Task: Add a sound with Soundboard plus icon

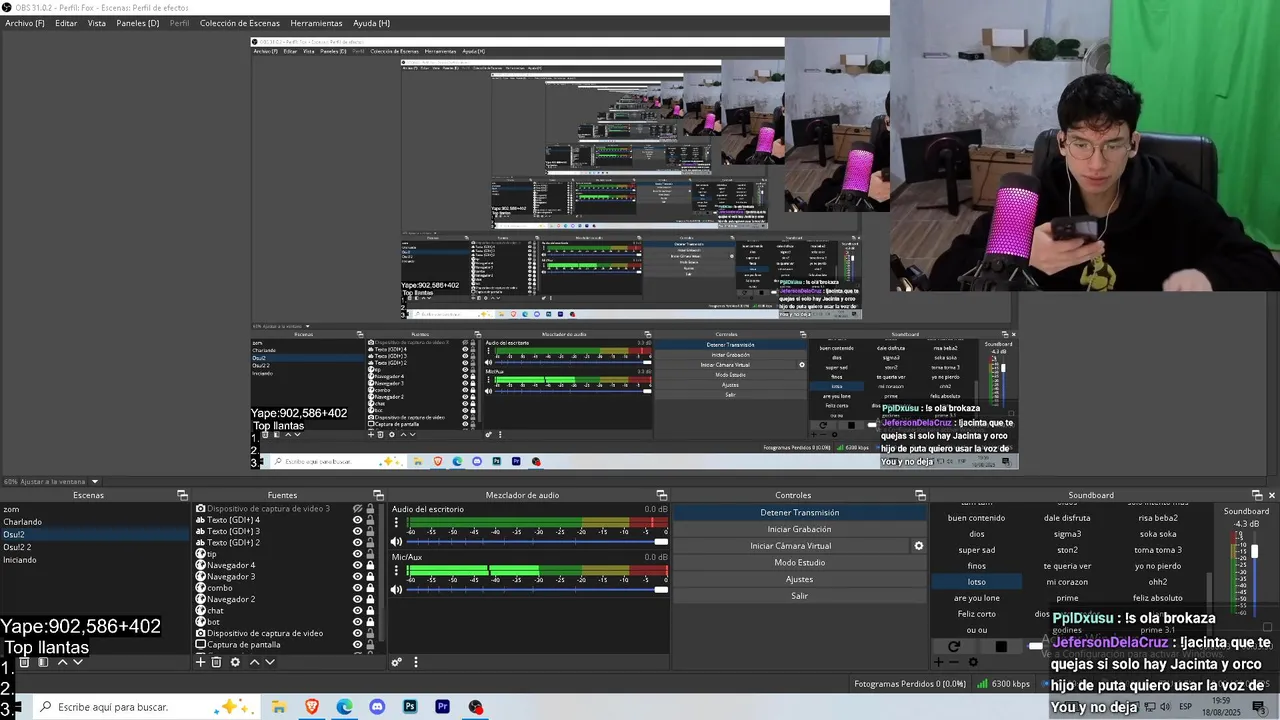Action: 938,662
